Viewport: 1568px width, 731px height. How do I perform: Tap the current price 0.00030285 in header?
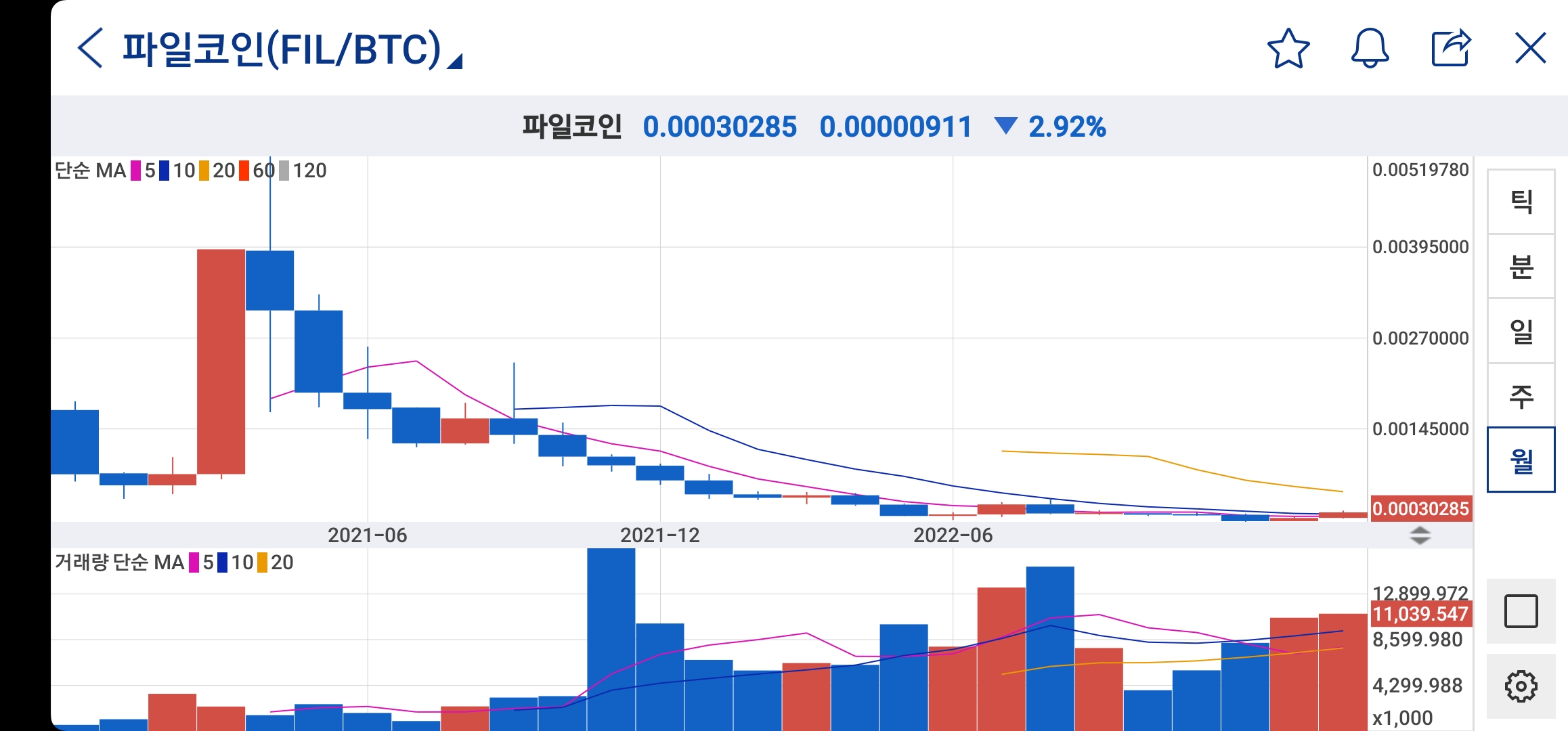point(719,127)
